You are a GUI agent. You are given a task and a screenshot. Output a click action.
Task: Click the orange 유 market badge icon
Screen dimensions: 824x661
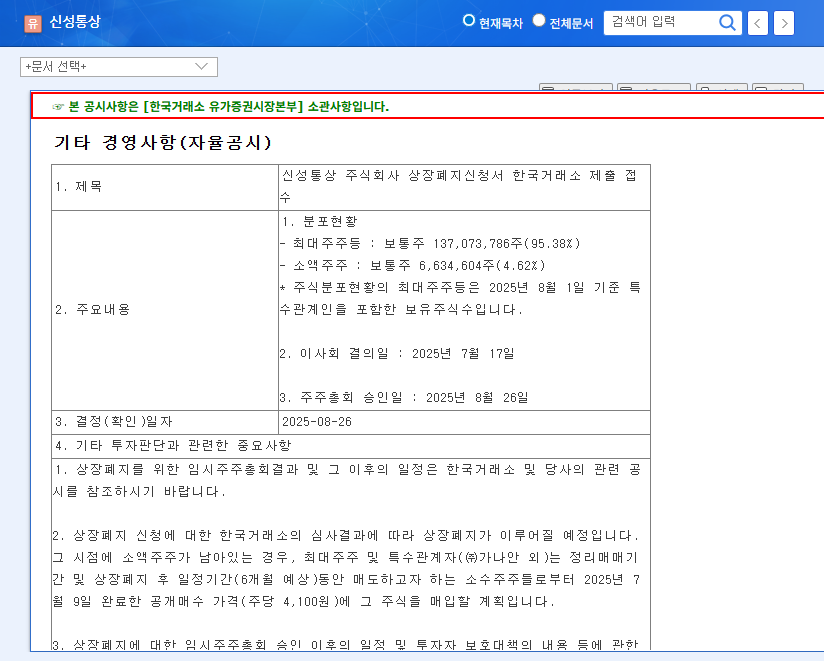[33, 23]
